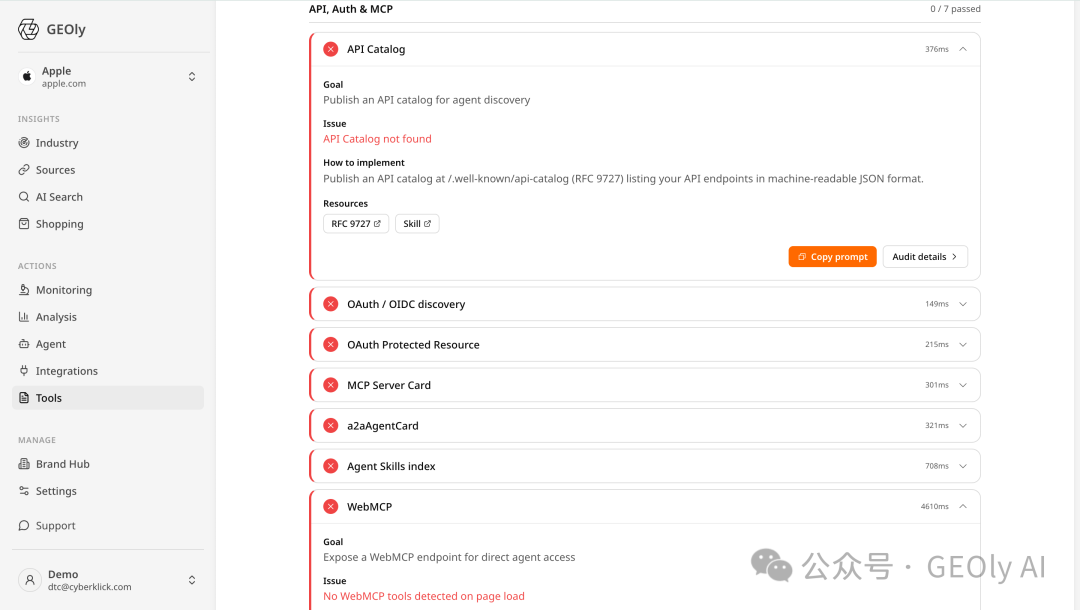The image size is (1080, 610).
Task: Open Sources via the link icon
Action: pyautogui.click(x=24, y=169)
